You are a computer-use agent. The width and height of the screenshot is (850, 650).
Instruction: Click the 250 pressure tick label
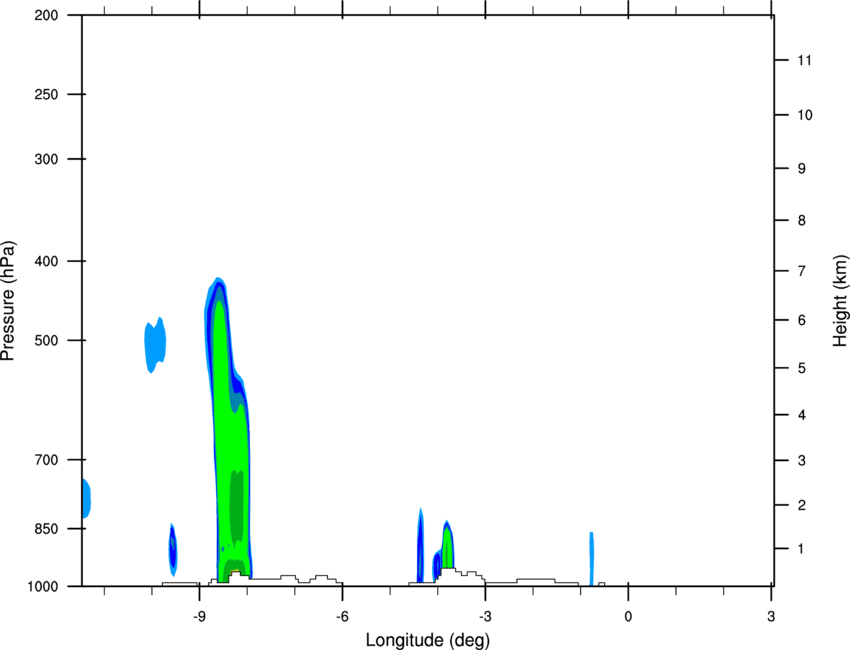(x=46, y=94)
